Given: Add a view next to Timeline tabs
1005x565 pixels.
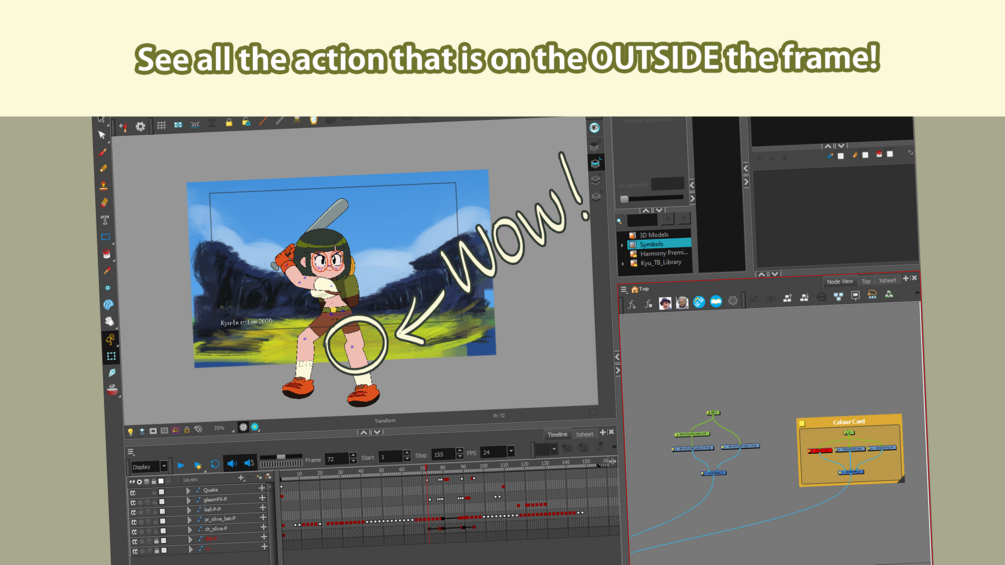Looking at the screenshot, I should (x=602, y=432).
